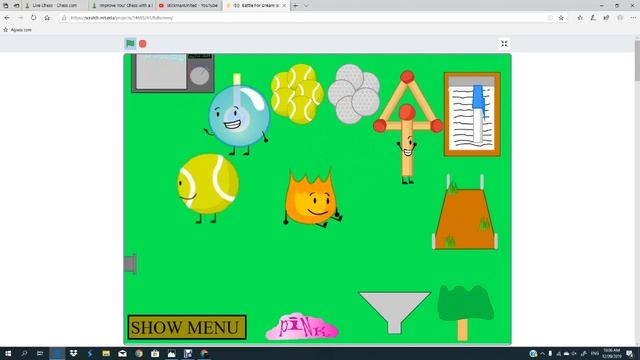
Task: Show hidden system tray icons
Action: click(542, 353)
